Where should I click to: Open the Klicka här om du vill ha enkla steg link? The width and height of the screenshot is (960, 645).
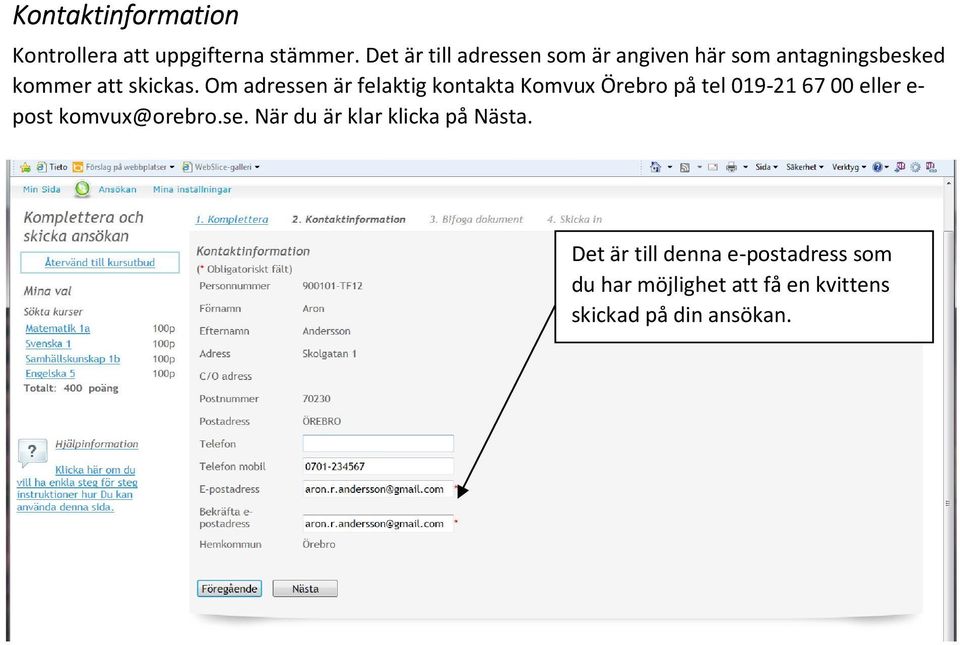77,488
